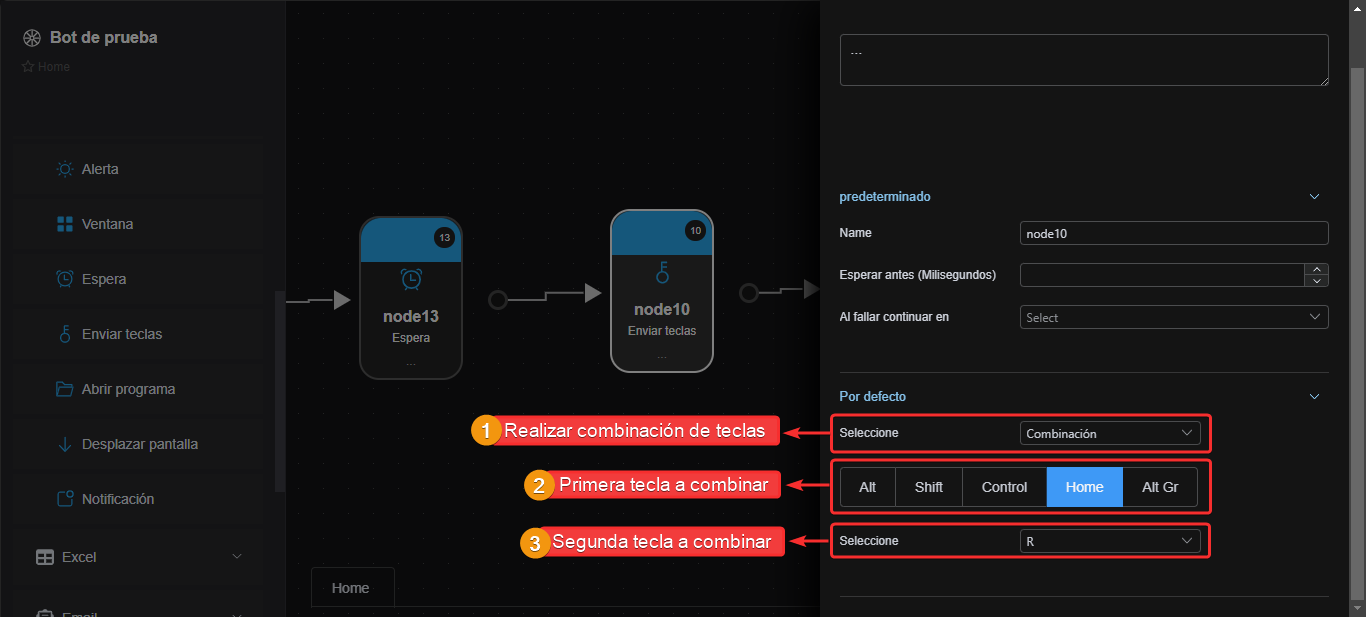The width and height of the screenshot is (1366, 617).
Task: Open the second key dropdown showing R
Action: [1110, 541]
